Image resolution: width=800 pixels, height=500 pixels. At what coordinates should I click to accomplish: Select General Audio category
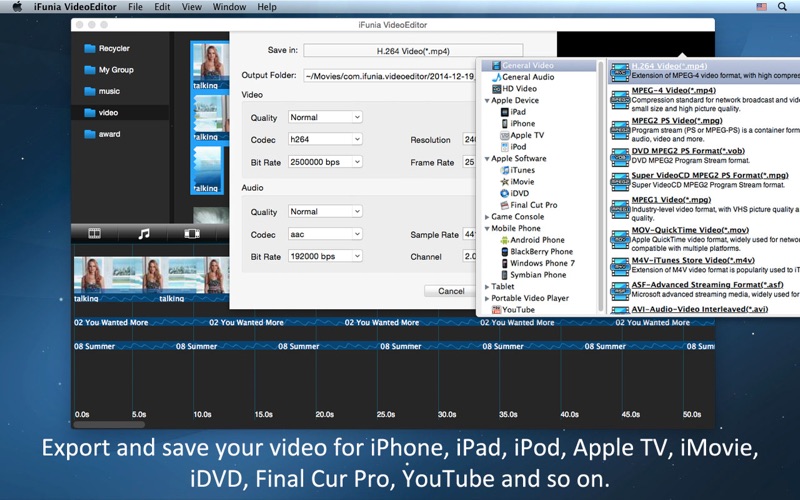pyautogui.click(x=523, y=77)
